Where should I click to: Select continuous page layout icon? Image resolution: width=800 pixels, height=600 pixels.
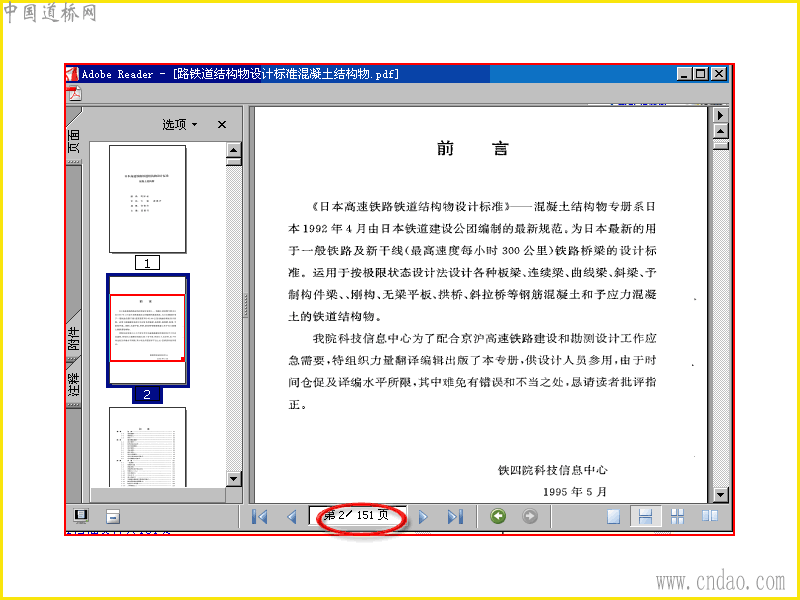645,516
